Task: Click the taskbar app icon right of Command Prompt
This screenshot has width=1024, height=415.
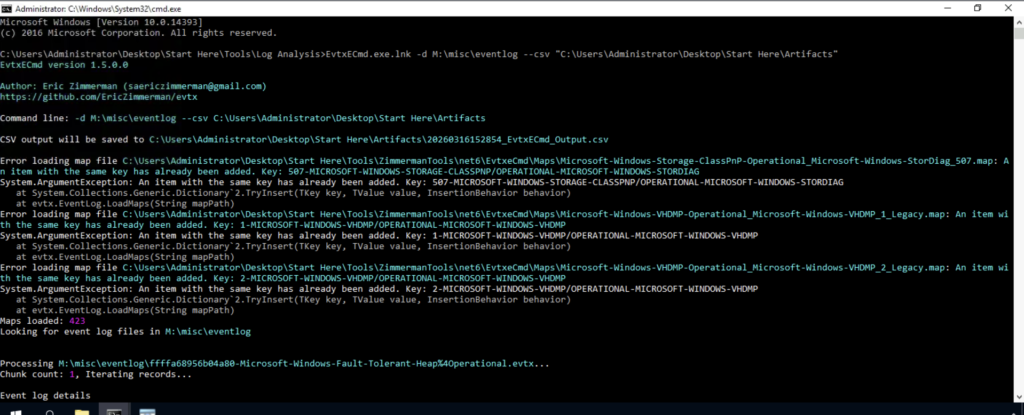Action: coord(147,409)
